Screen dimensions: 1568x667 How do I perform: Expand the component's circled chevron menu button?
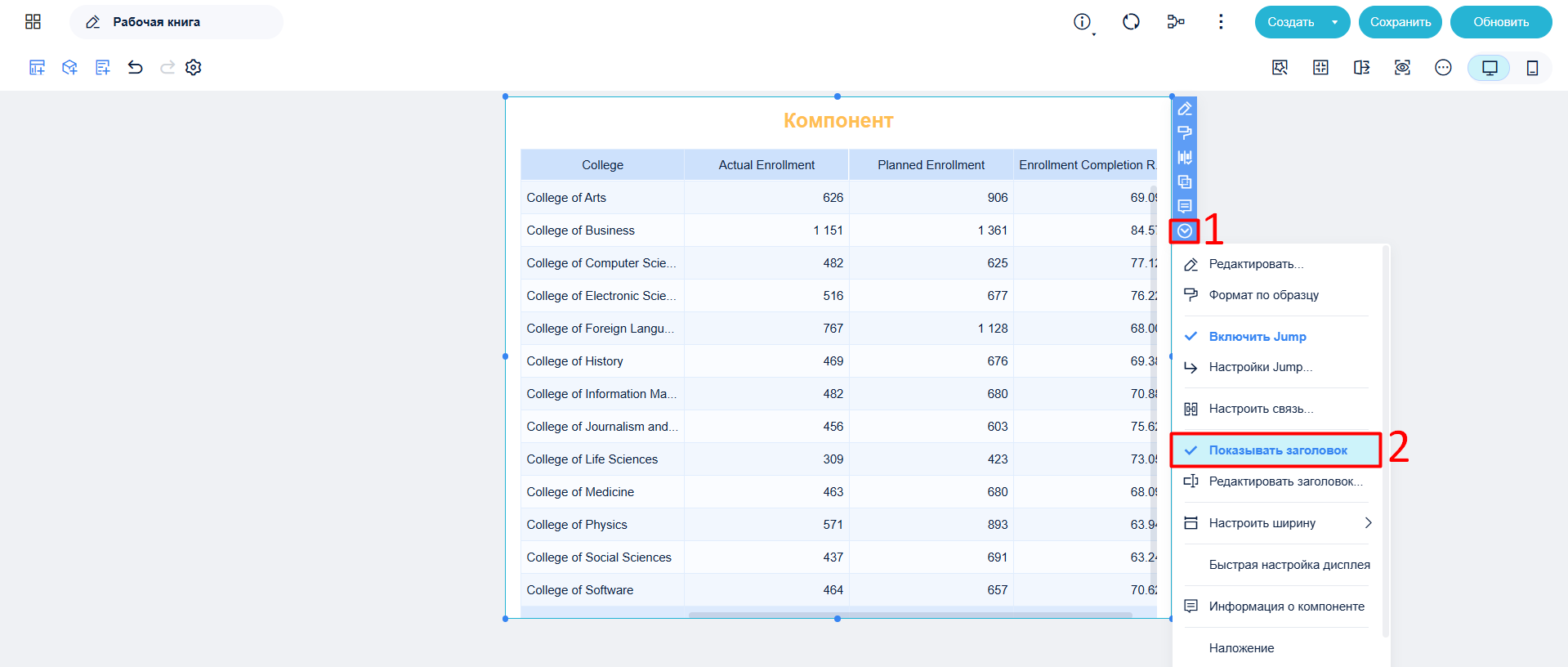(x=1185, y=231)
